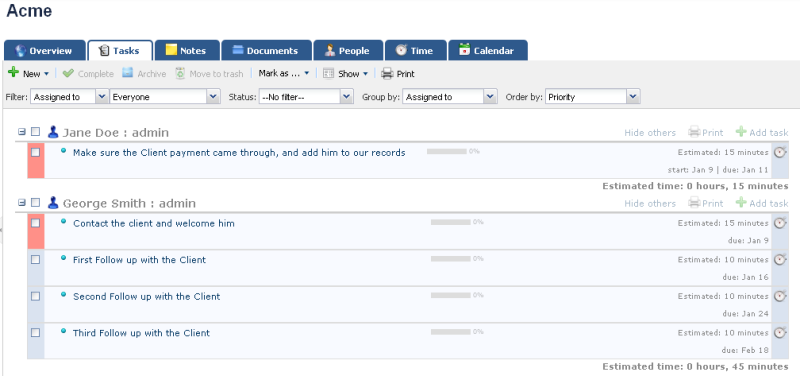Click the green plus New task icon
This screenshot has width=800, height=376.
(13, 73)
